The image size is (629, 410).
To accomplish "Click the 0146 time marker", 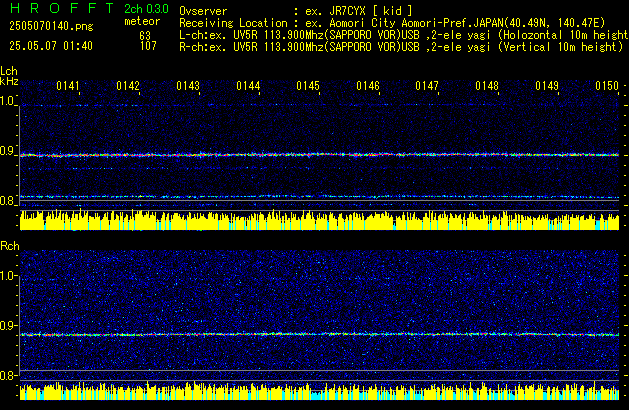I will click(368, 86).
